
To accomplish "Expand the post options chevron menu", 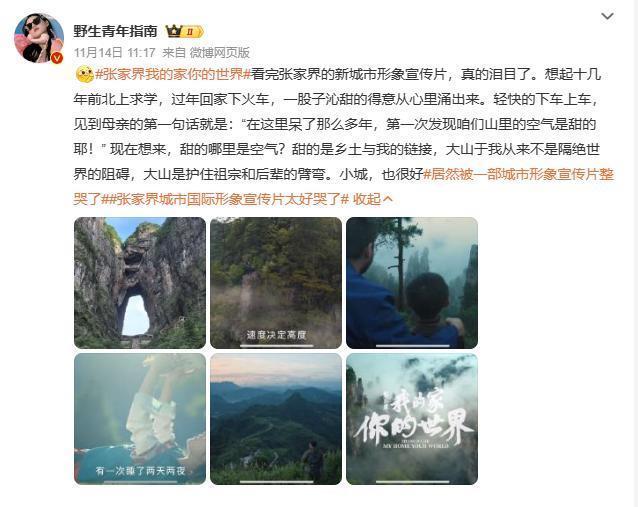I will click(x=607, y=16).
